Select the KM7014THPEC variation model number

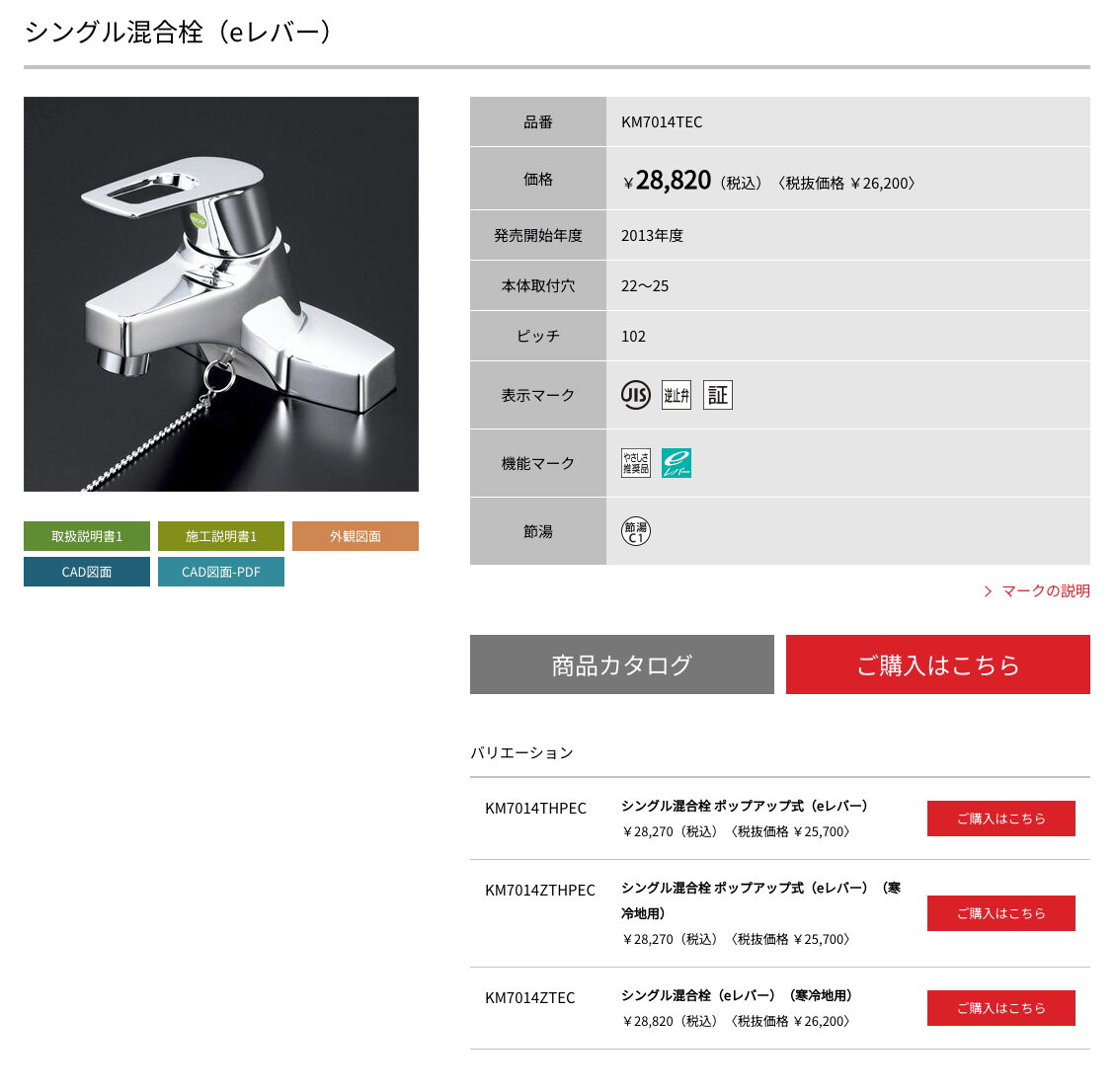(536, 809)
